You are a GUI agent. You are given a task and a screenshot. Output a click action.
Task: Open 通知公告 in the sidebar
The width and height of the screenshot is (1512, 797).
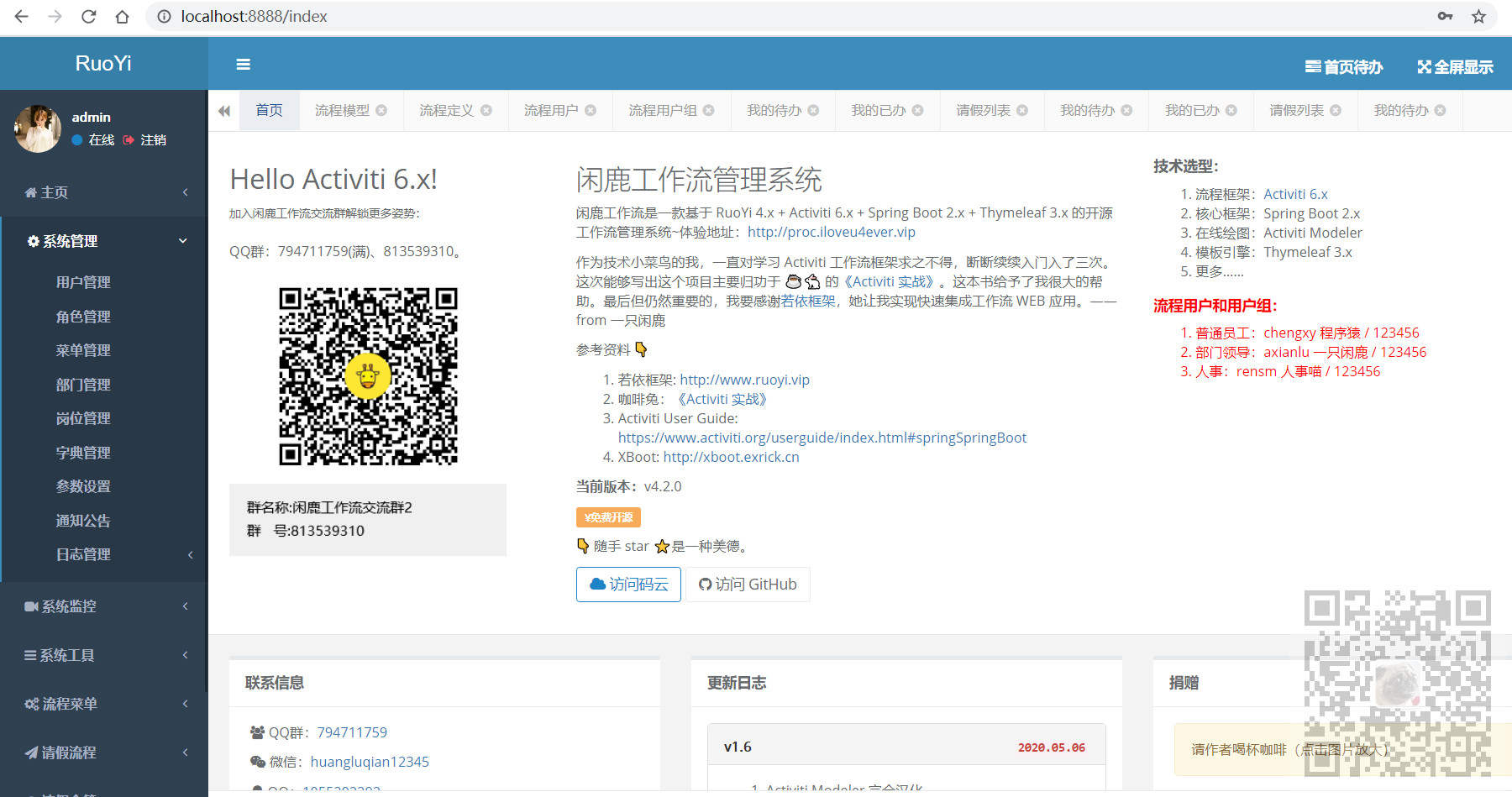point(83,521)
